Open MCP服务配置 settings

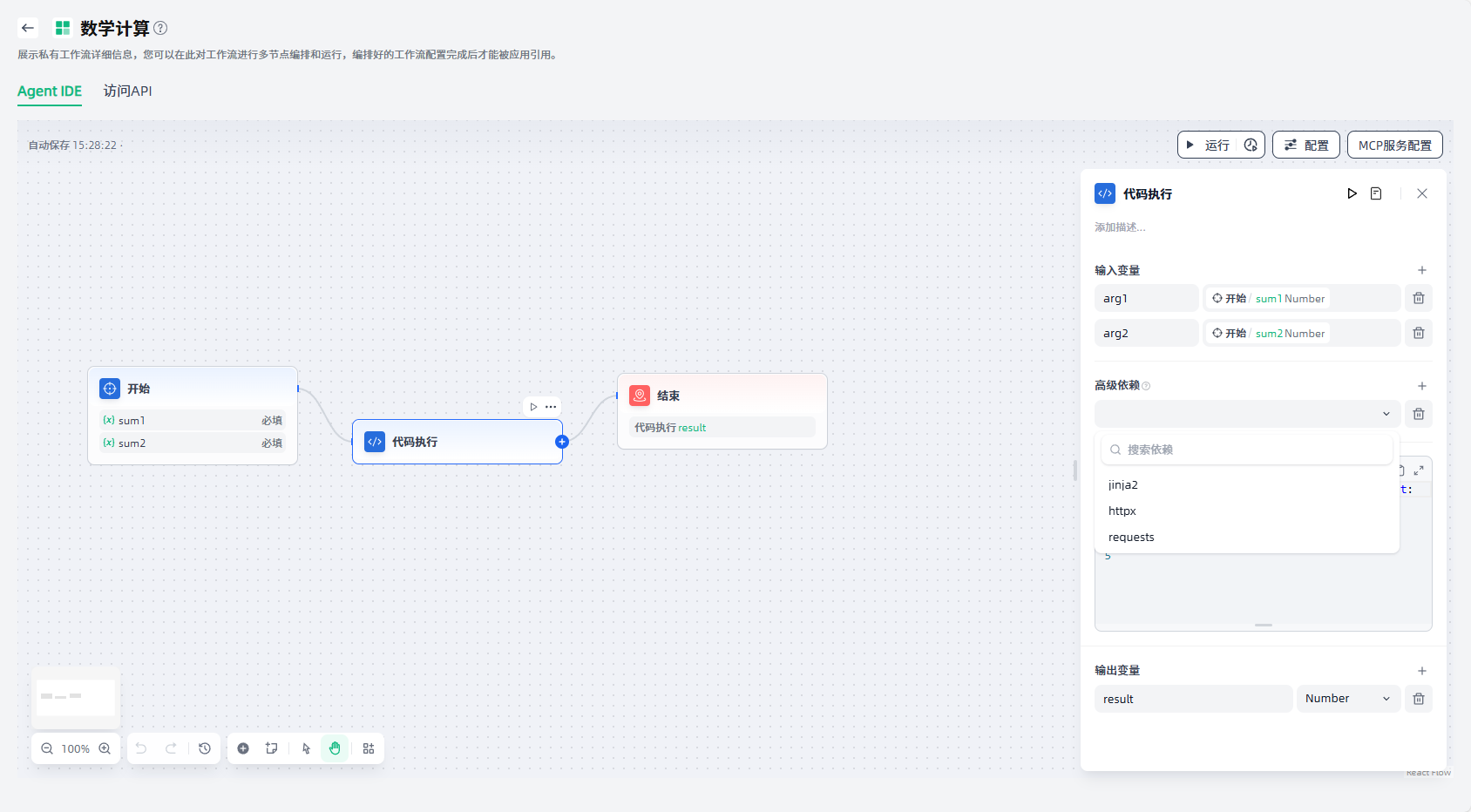1394,145
